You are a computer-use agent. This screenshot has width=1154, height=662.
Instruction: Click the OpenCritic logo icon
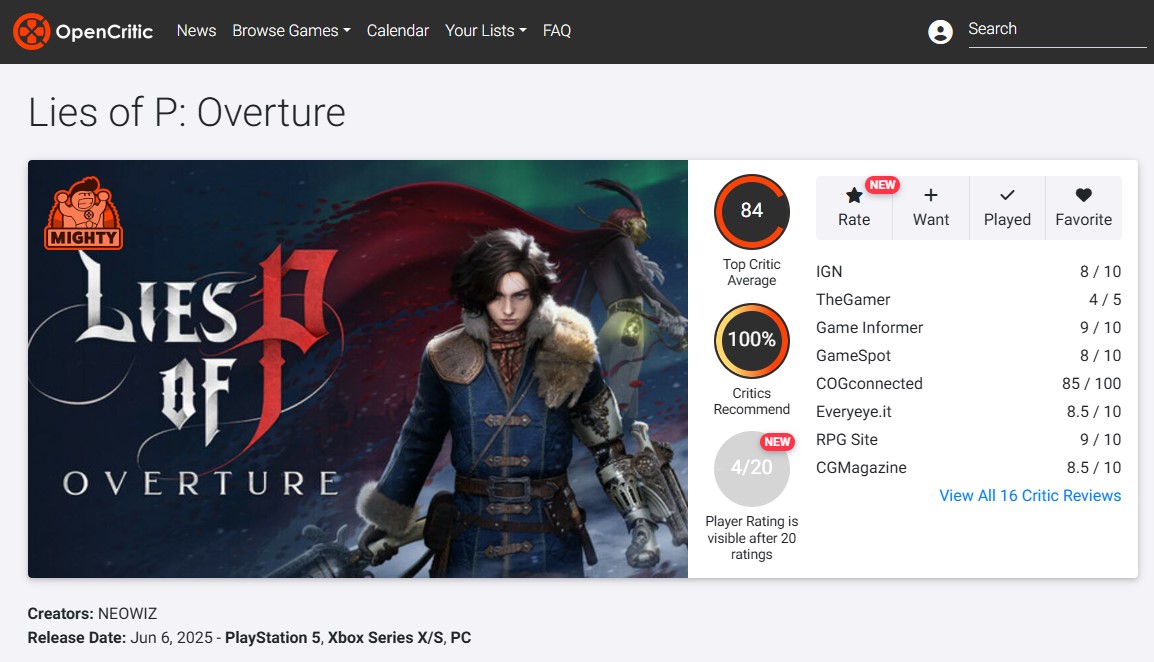pos(31,31)
